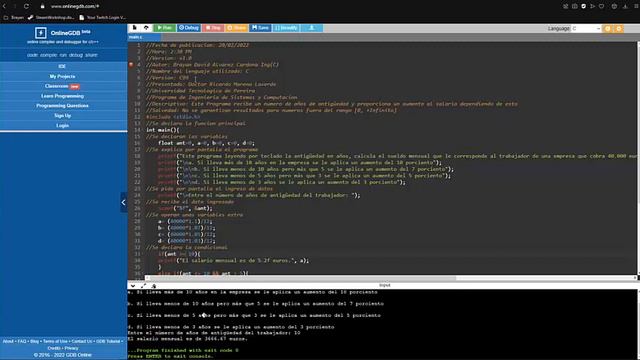The image size is (640, 360).
Task: Click the console copy/clear icon
Action: coord(153,286)
